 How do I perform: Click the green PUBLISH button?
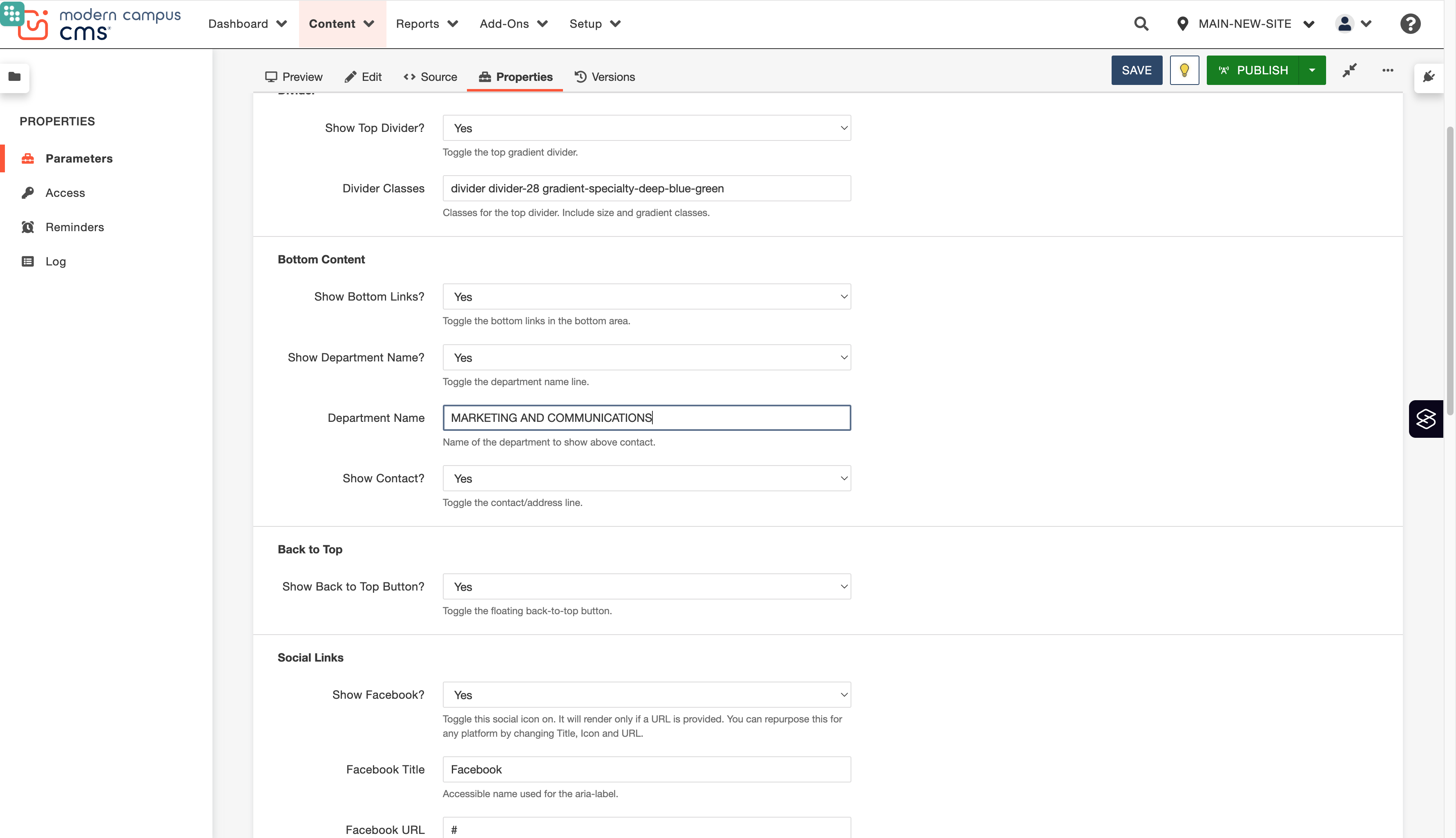coord(1253,70)
